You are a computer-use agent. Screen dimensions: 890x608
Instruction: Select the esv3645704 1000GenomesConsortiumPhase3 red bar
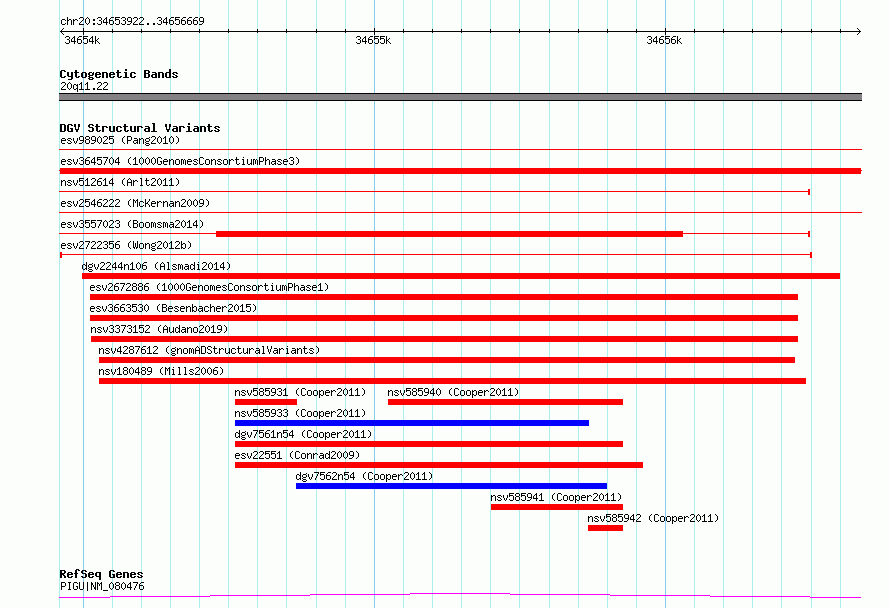click(460, 171)
